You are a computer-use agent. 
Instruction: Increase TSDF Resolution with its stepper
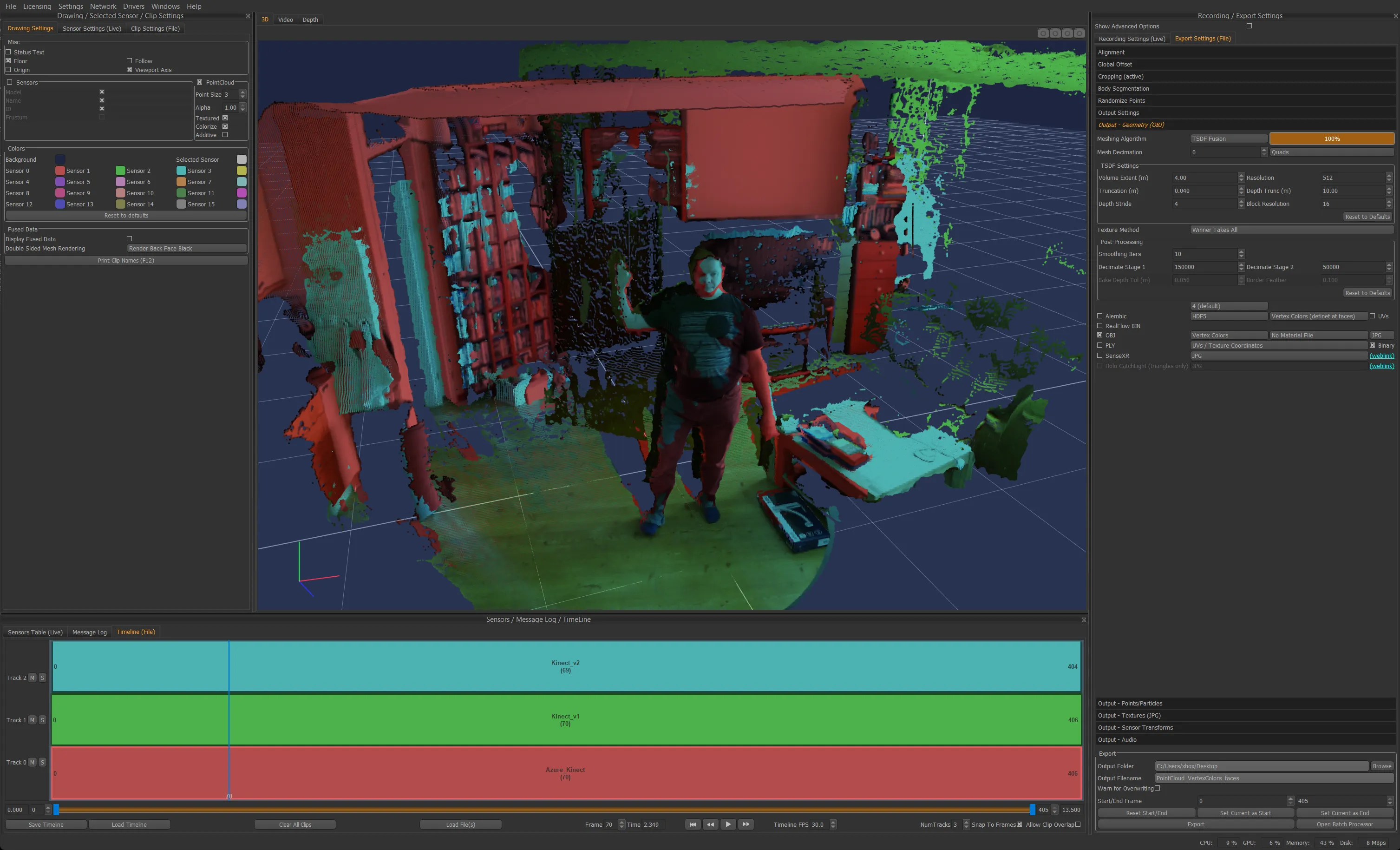point(1389,176)
